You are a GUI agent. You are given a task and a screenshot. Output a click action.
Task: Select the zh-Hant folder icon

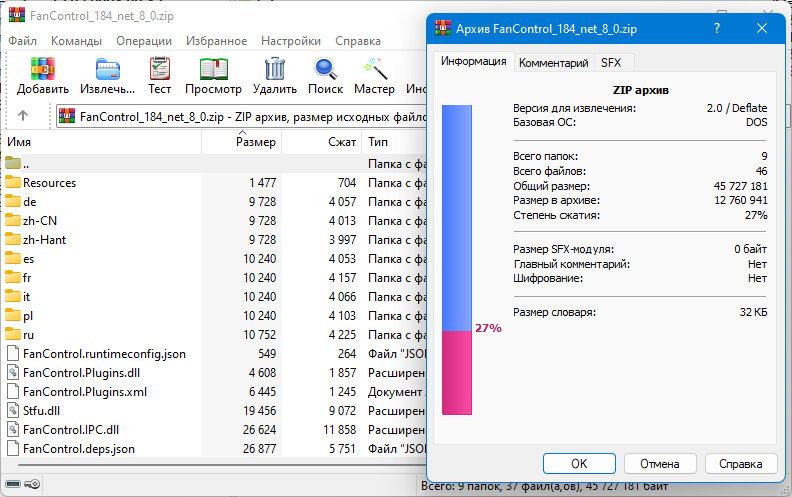pos(13,239)
